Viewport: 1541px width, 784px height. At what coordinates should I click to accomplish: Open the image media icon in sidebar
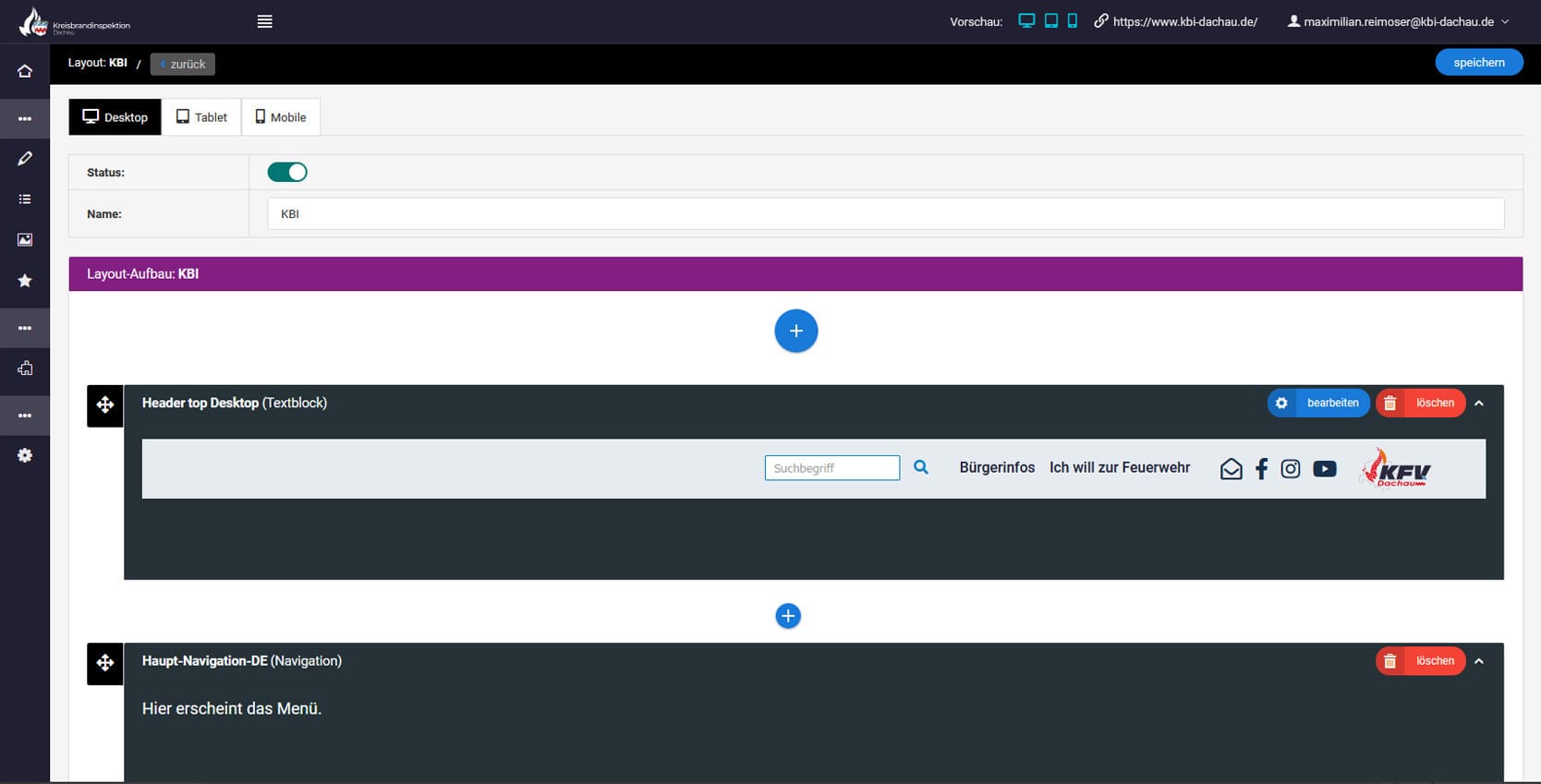pyautogui.click(x=25, y=240)
